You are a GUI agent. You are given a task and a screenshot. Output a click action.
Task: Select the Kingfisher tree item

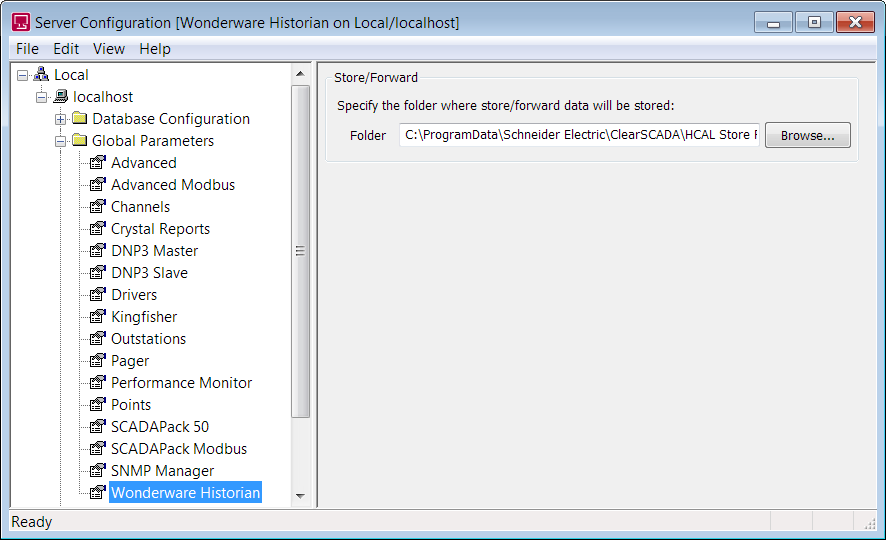144,317
